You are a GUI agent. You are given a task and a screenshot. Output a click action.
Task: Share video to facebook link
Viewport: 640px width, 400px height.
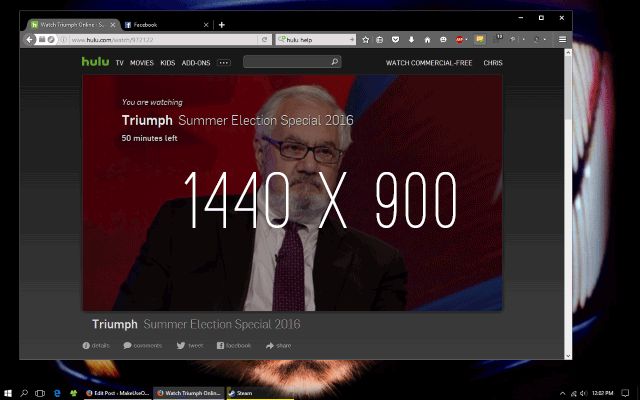coord(234,346)
